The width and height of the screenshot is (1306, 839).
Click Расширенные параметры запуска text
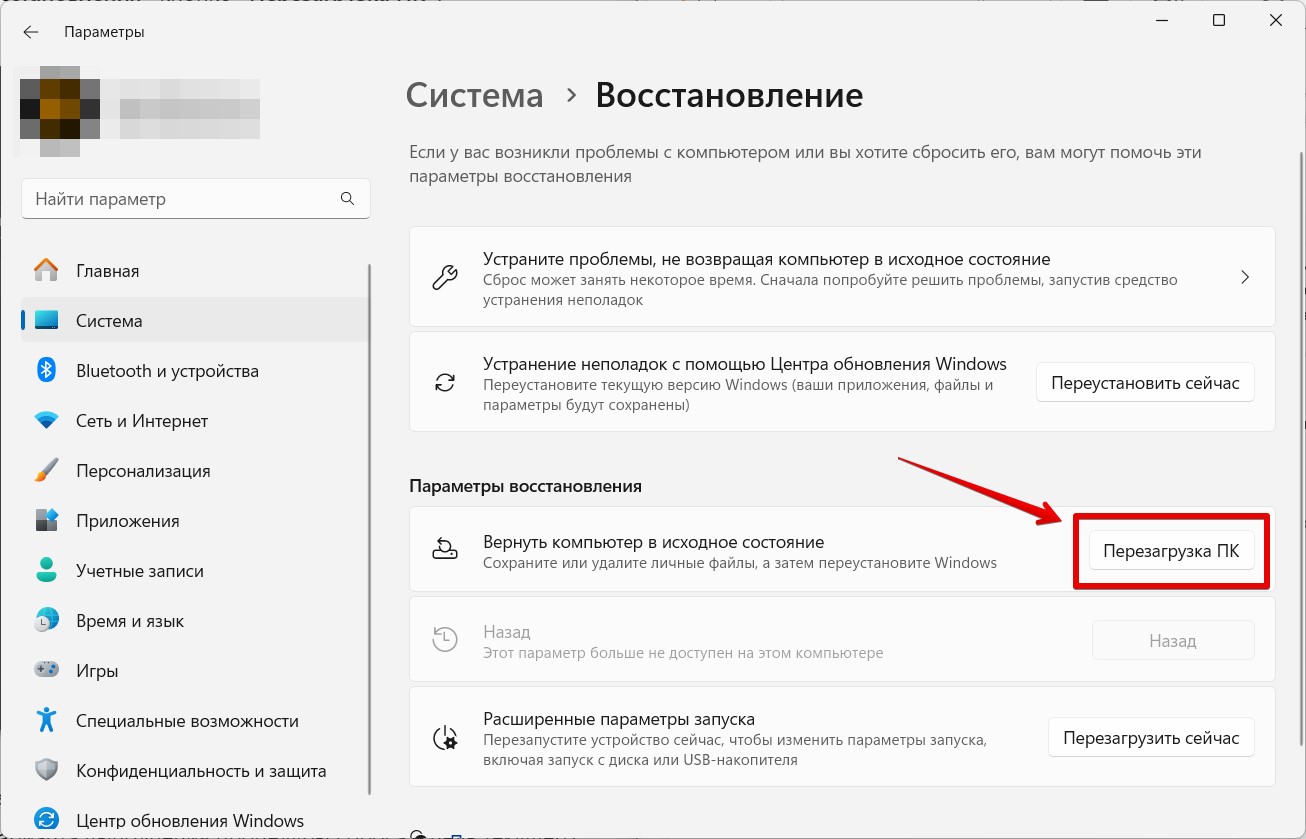(619, 719)
